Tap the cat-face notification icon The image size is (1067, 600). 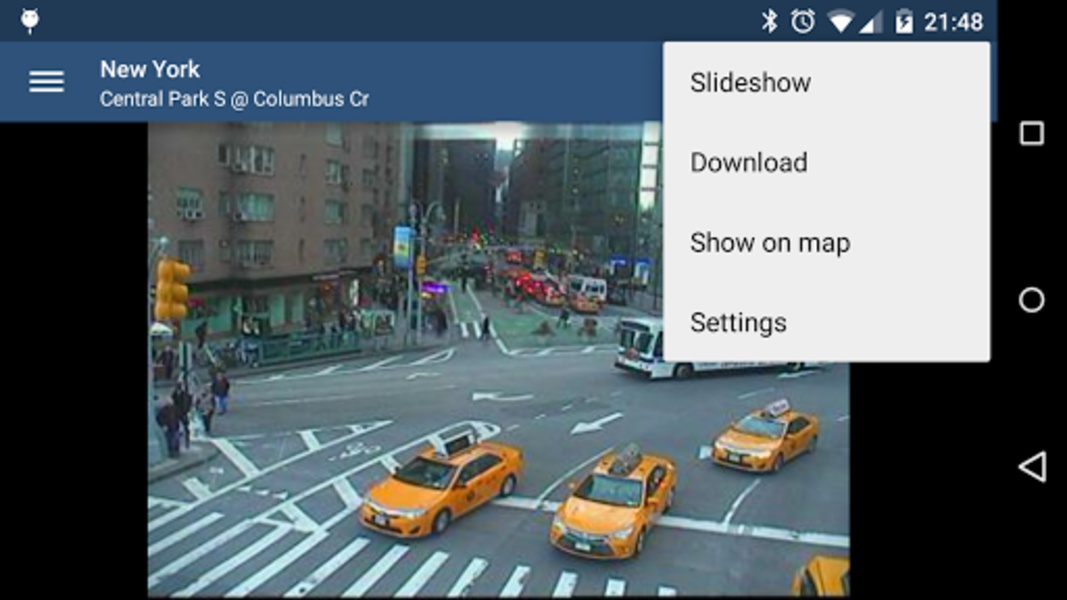30,21
